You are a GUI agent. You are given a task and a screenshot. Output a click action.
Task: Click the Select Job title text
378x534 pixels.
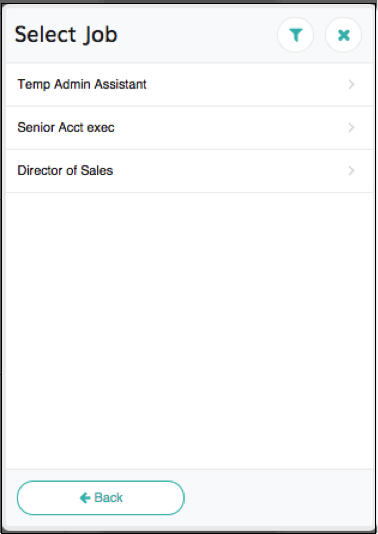coord(66,35)
